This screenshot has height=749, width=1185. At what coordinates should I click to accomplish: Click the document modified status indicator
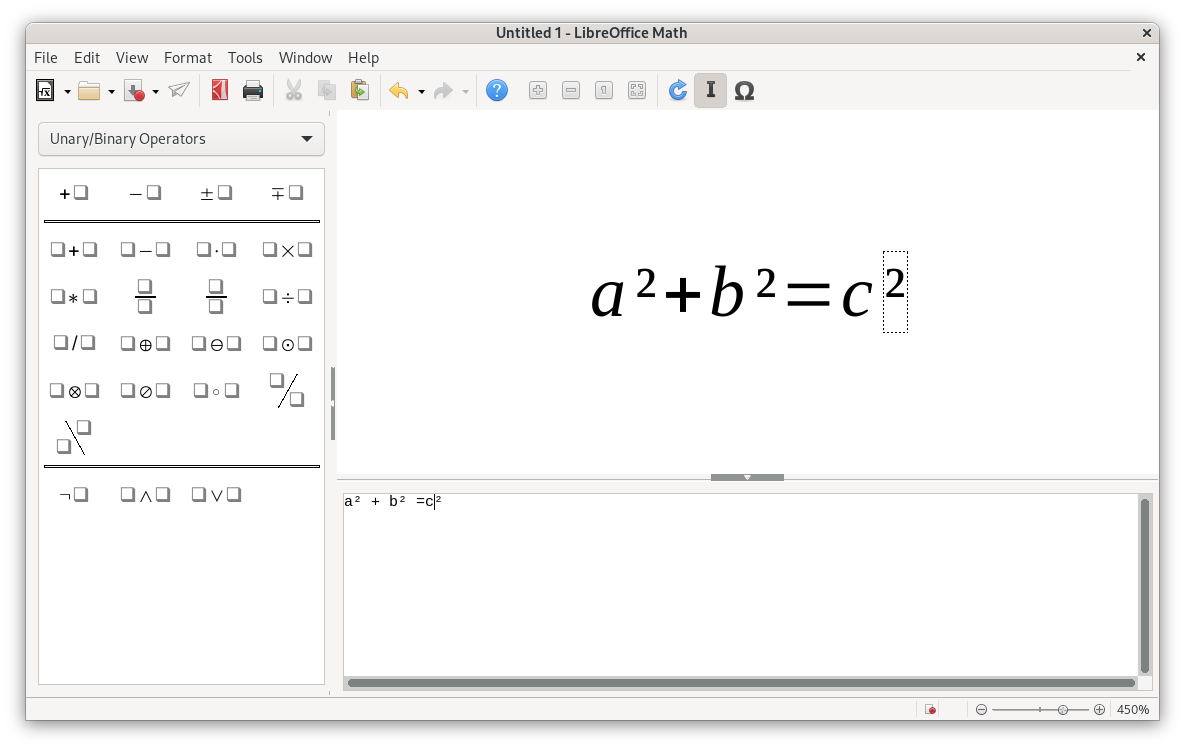tap(931, 709)
